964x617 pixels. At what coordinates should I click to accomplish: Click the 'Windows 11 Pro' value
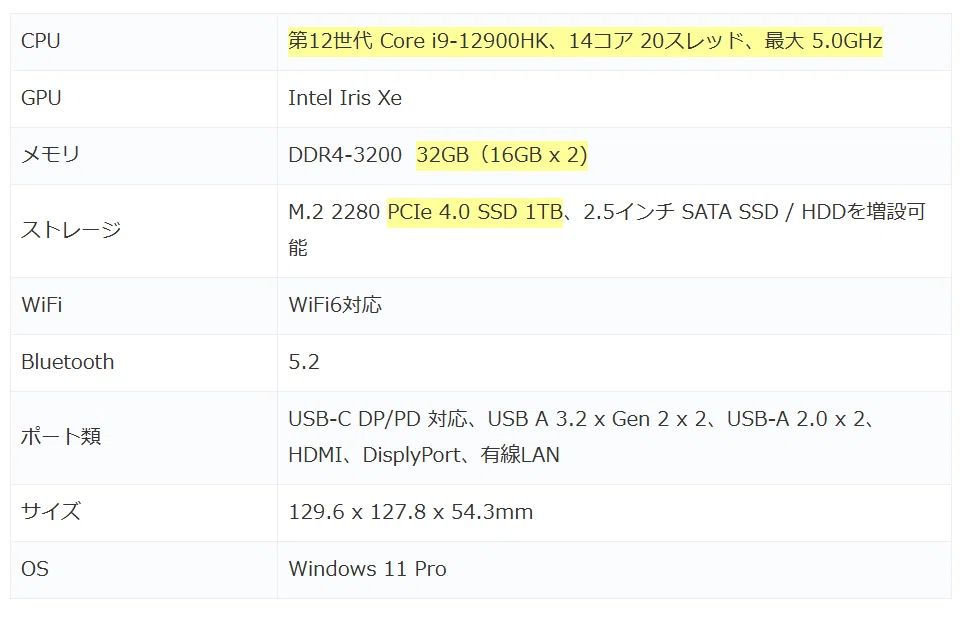pyautogui.click(x=368, y=569)
